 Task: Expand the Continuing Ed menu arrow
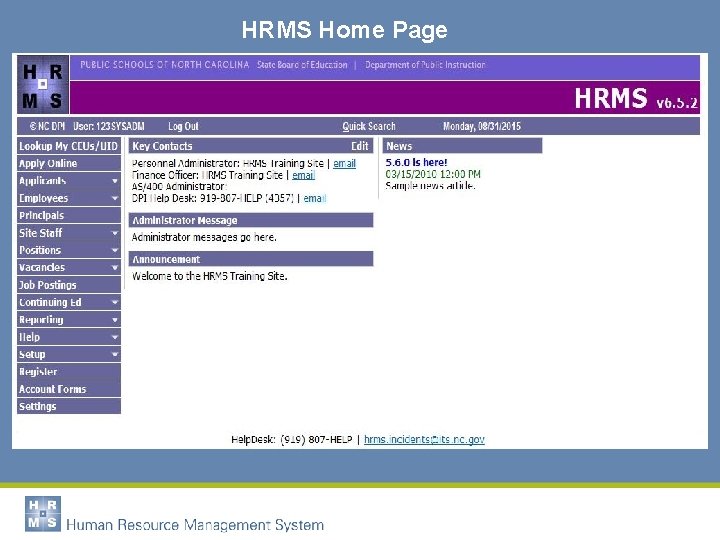click(115, 302)
